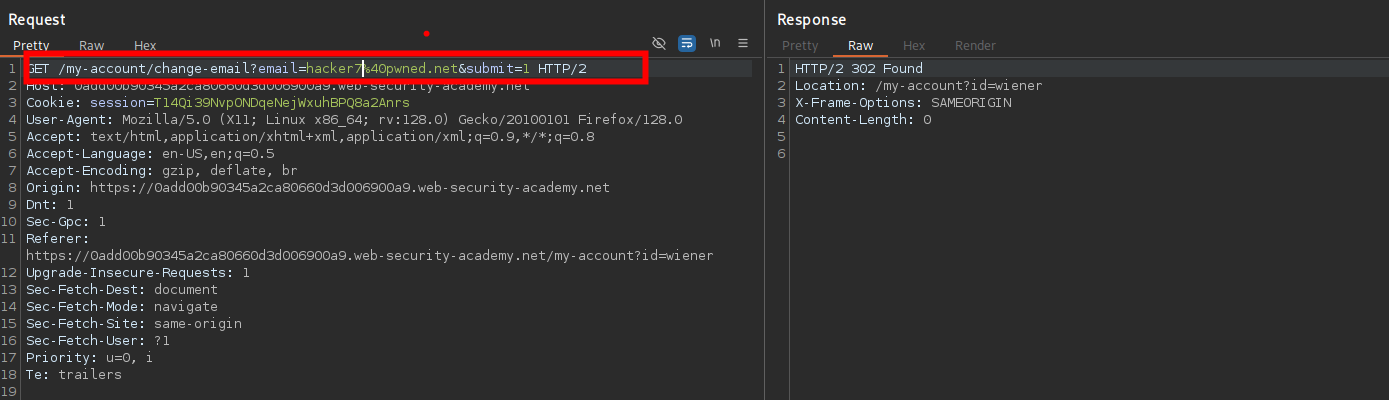This screenshot has height=400, width=1389.
Task: Open the Request Hex tab
Action: (x=145, y=46)
